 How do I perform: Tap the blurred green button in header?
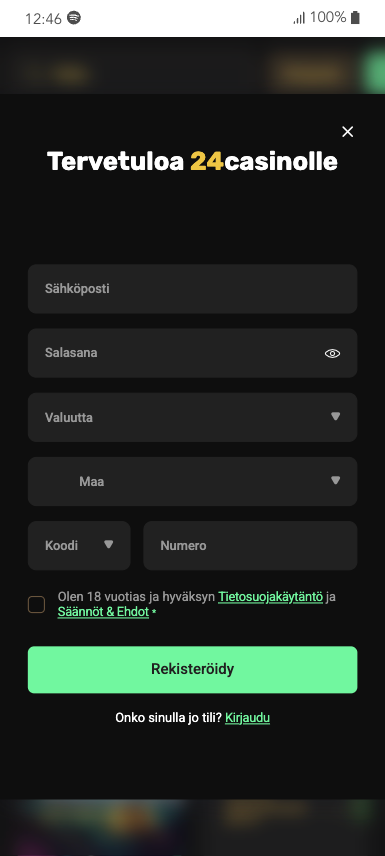click(374, 72)
